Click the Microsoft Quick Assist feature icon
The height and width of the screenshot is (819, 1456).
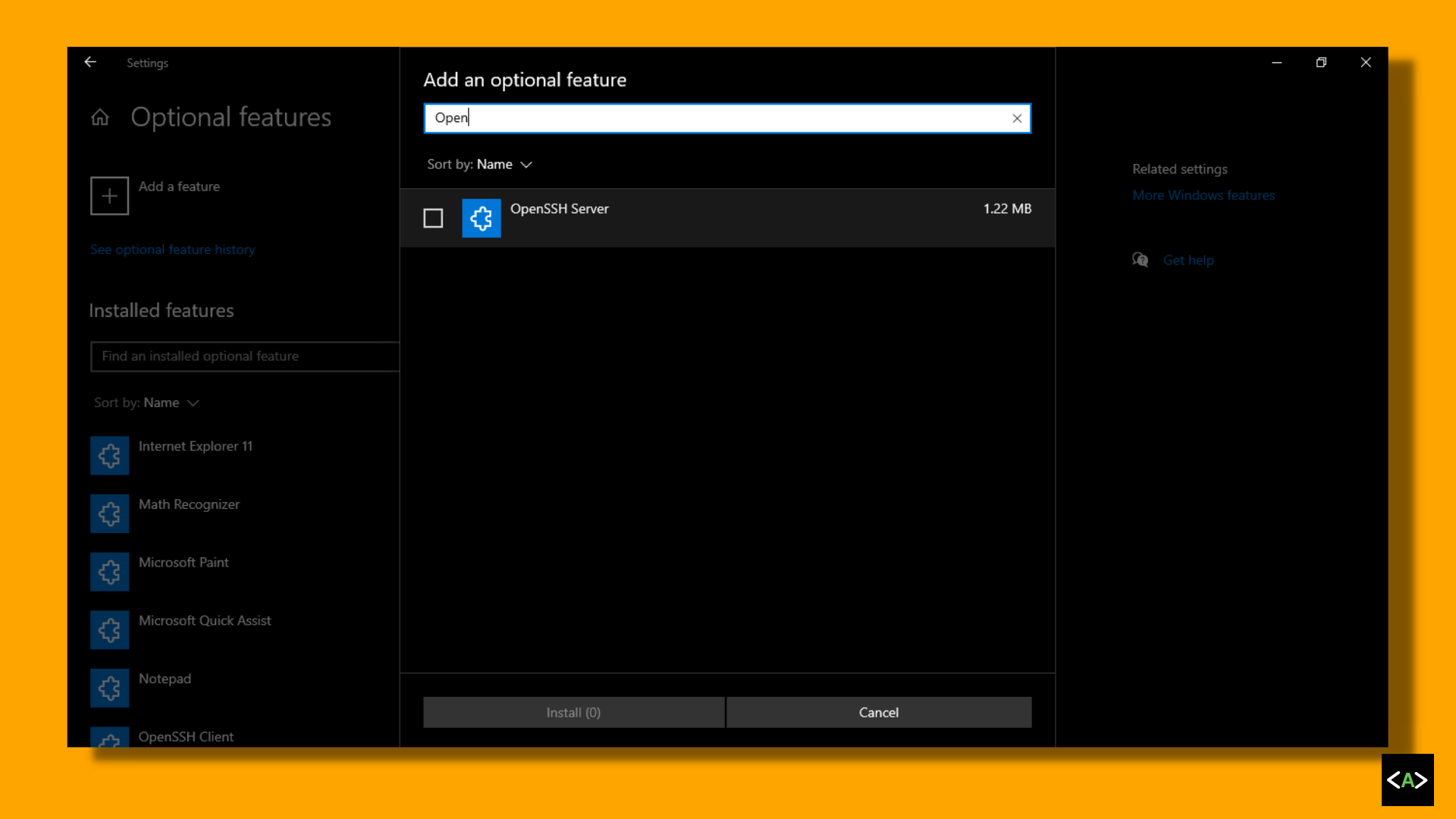pos(110,630)
